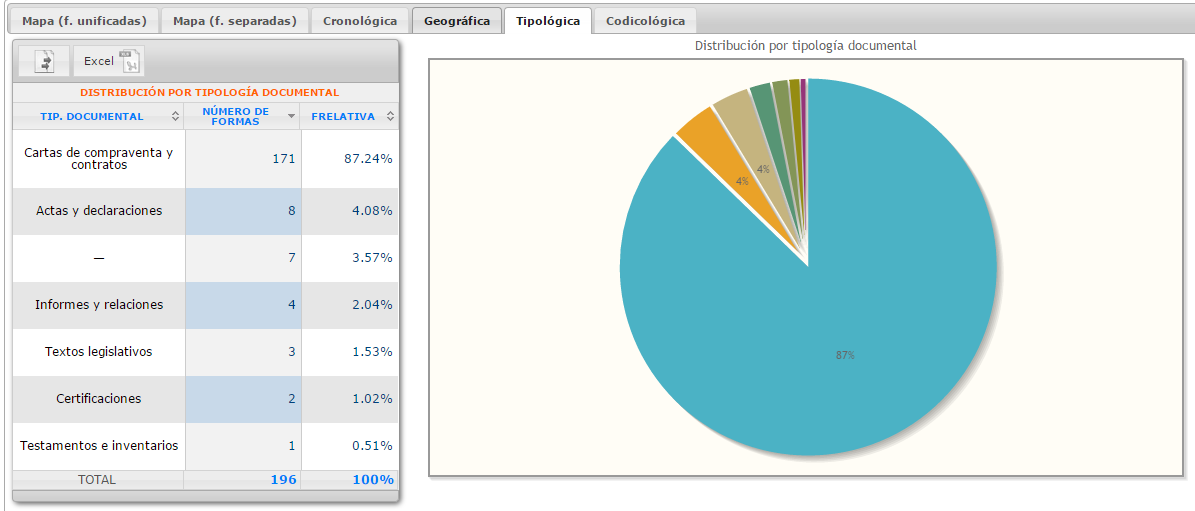Switch to the Geográfica tab

(x=456, y=20)
